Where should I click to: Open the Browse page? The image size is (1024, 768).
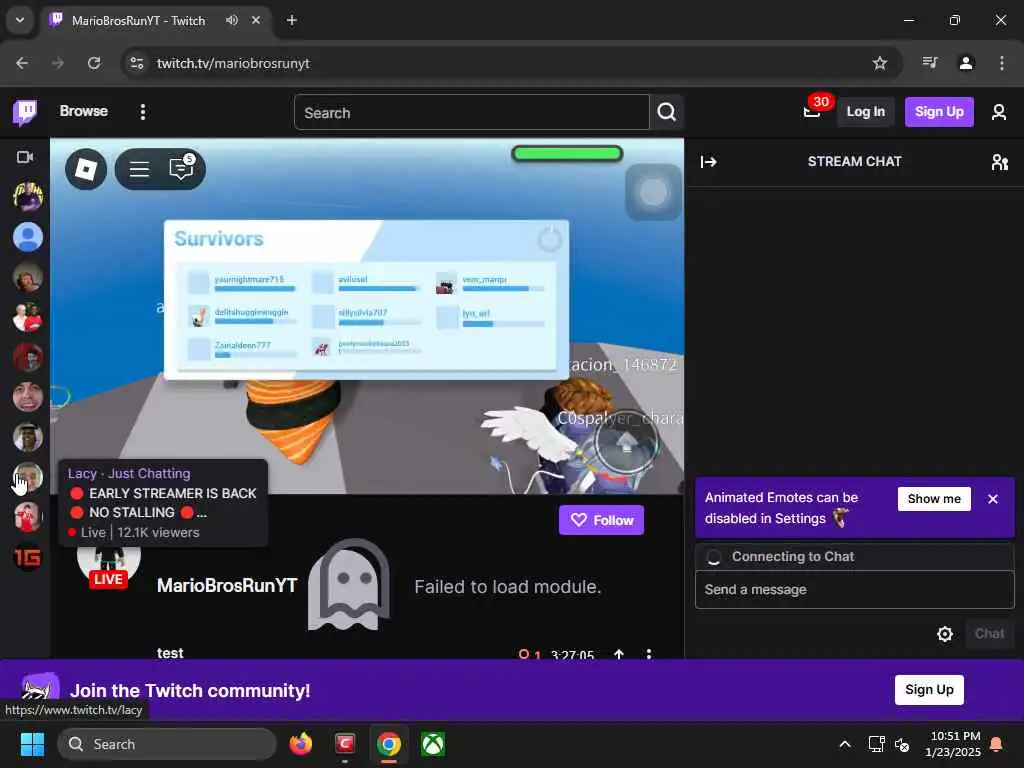(84, 111)
